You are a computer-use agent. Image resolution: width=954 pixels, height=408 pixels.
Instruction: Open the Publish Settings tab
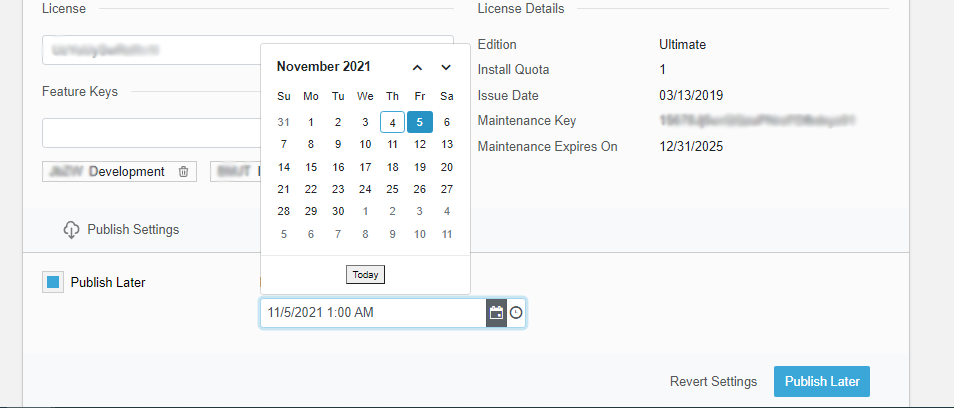pyautogui.click(x=122, y=230)
